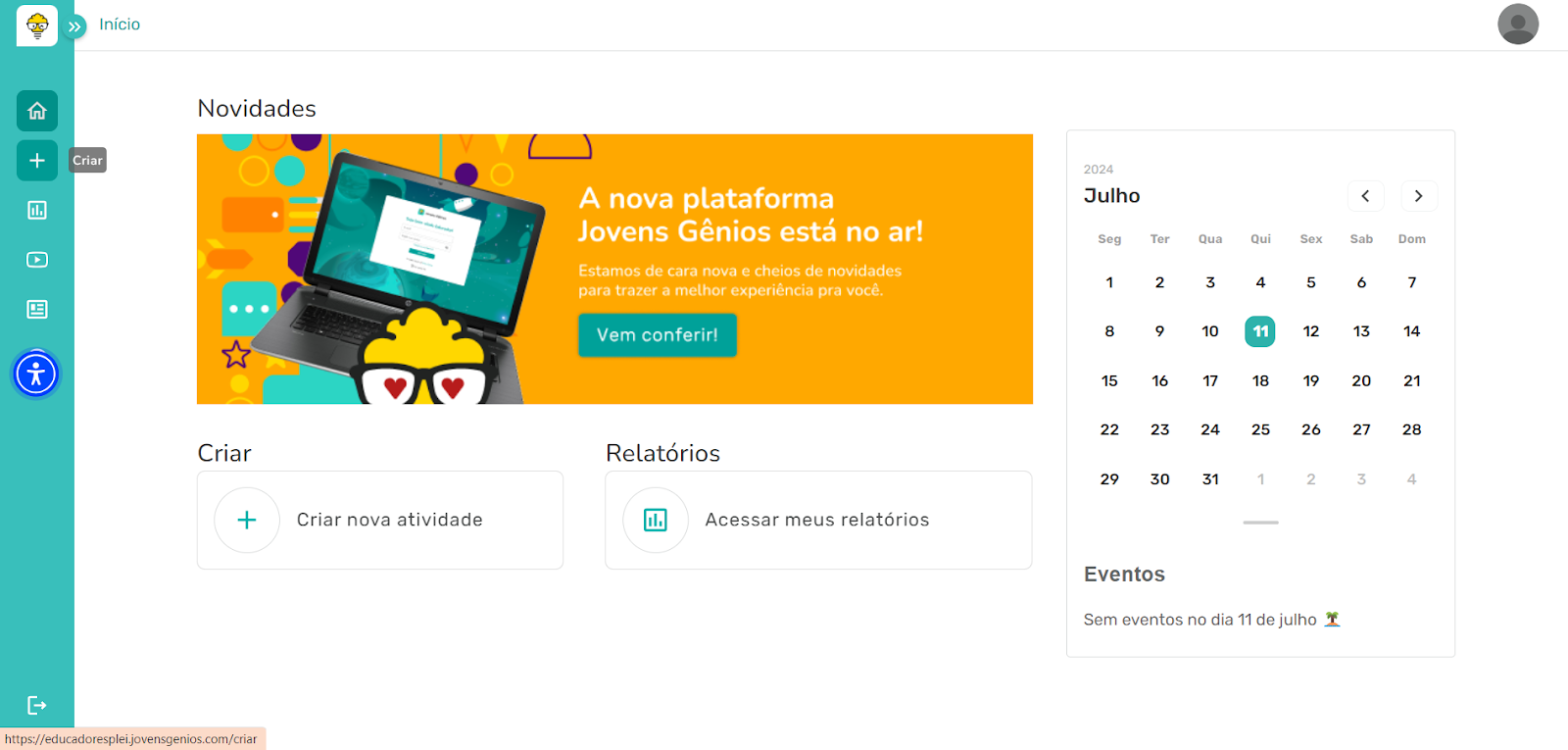Open the user profile avatar
The width and height of the screenshot is (1568, 750).
point(1517,25)
